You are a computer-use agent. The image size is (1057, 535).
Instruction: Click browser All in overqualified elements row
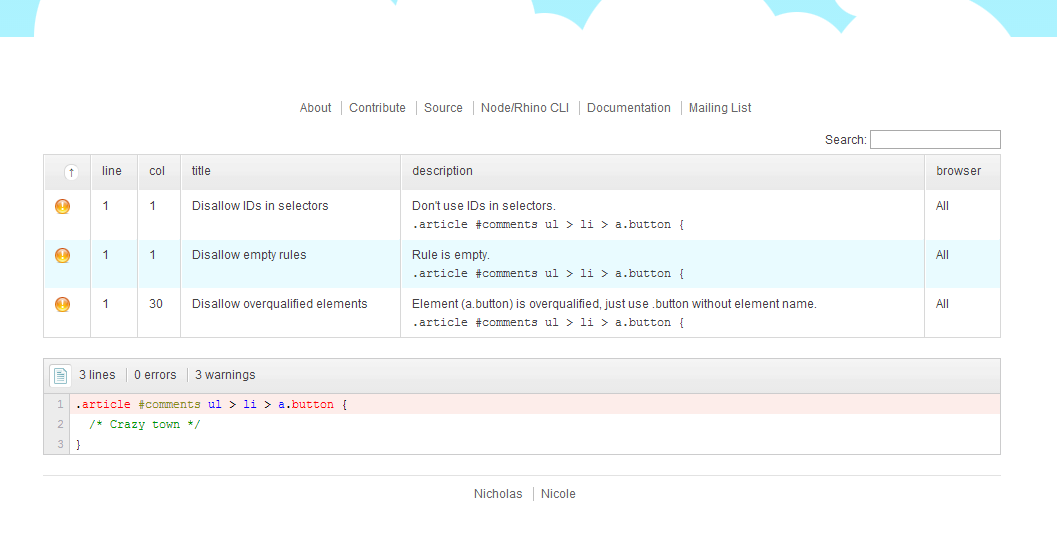pos(942,304)
